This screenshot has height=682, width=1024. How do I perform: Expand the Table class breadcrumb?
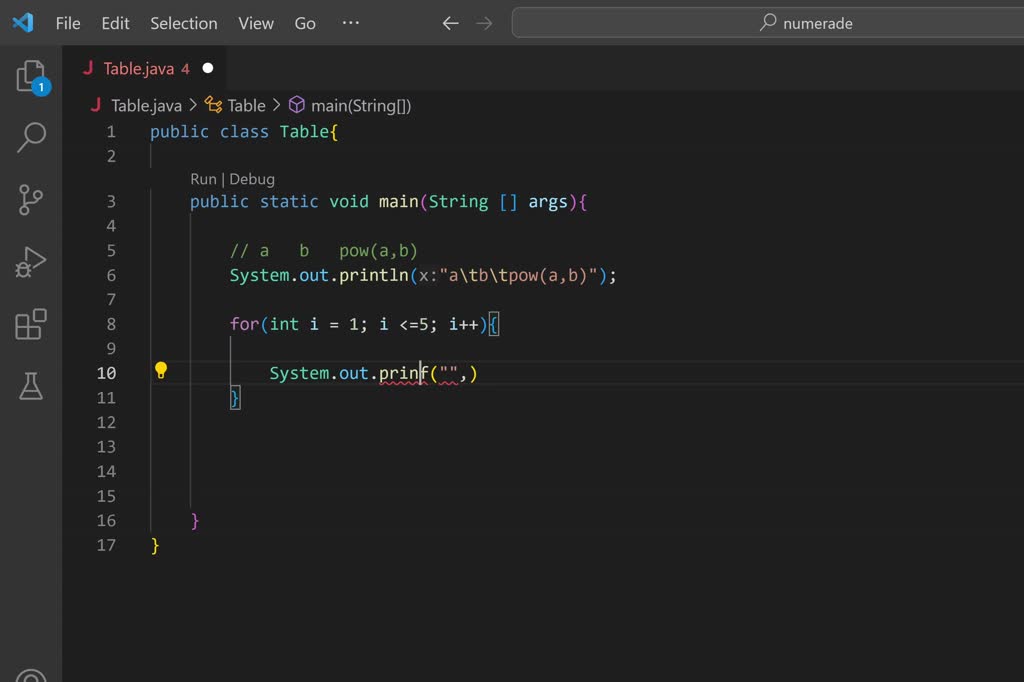(246, 105)
